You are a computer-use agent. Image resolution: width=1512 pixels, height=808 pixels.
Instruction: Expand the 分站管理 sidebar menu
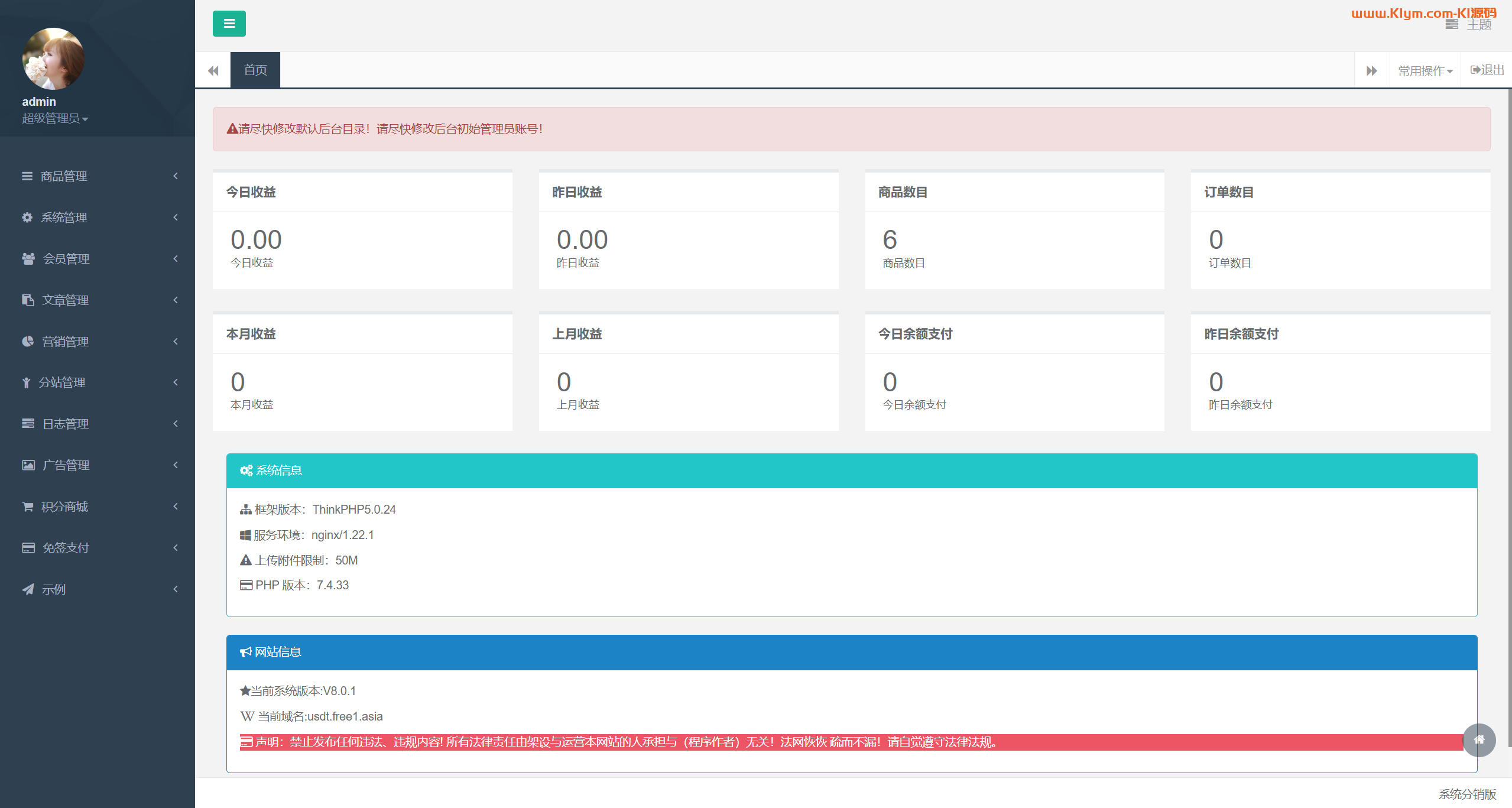(62, 382)
